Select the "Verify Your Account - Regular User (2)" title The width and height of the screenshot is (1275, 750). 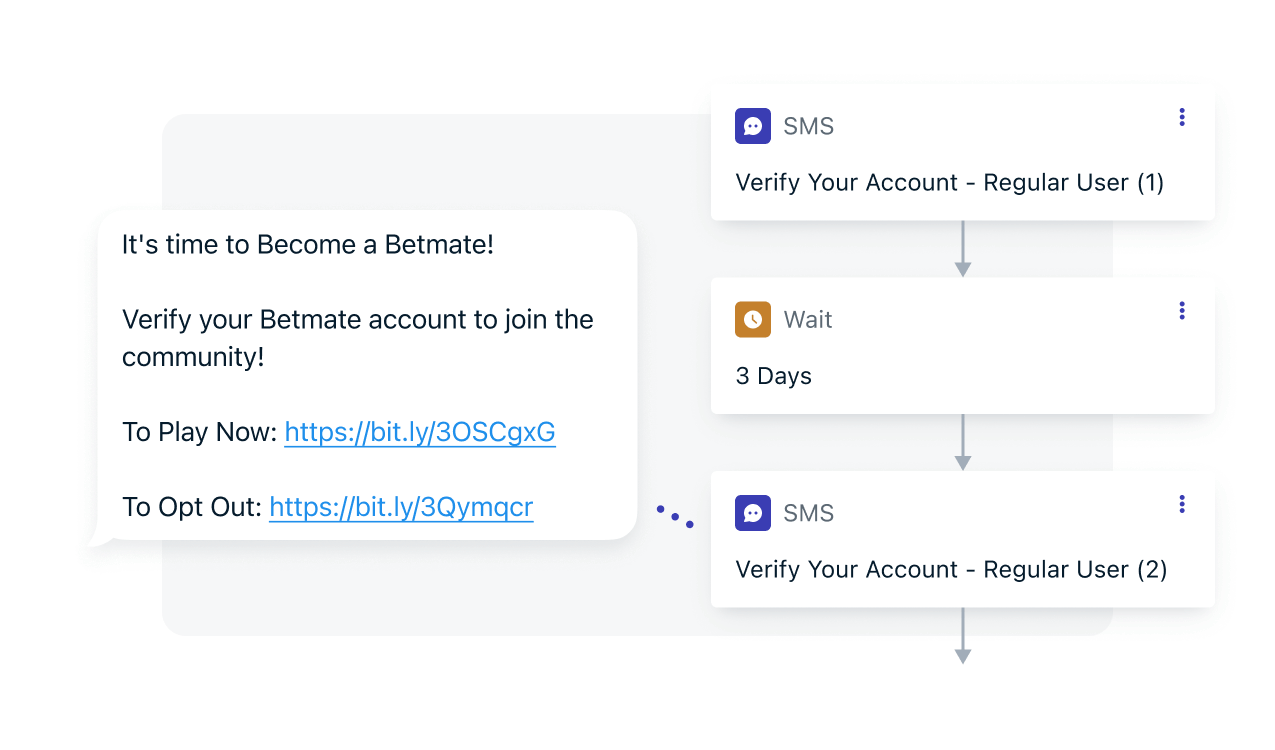click(x=951, y=569)
